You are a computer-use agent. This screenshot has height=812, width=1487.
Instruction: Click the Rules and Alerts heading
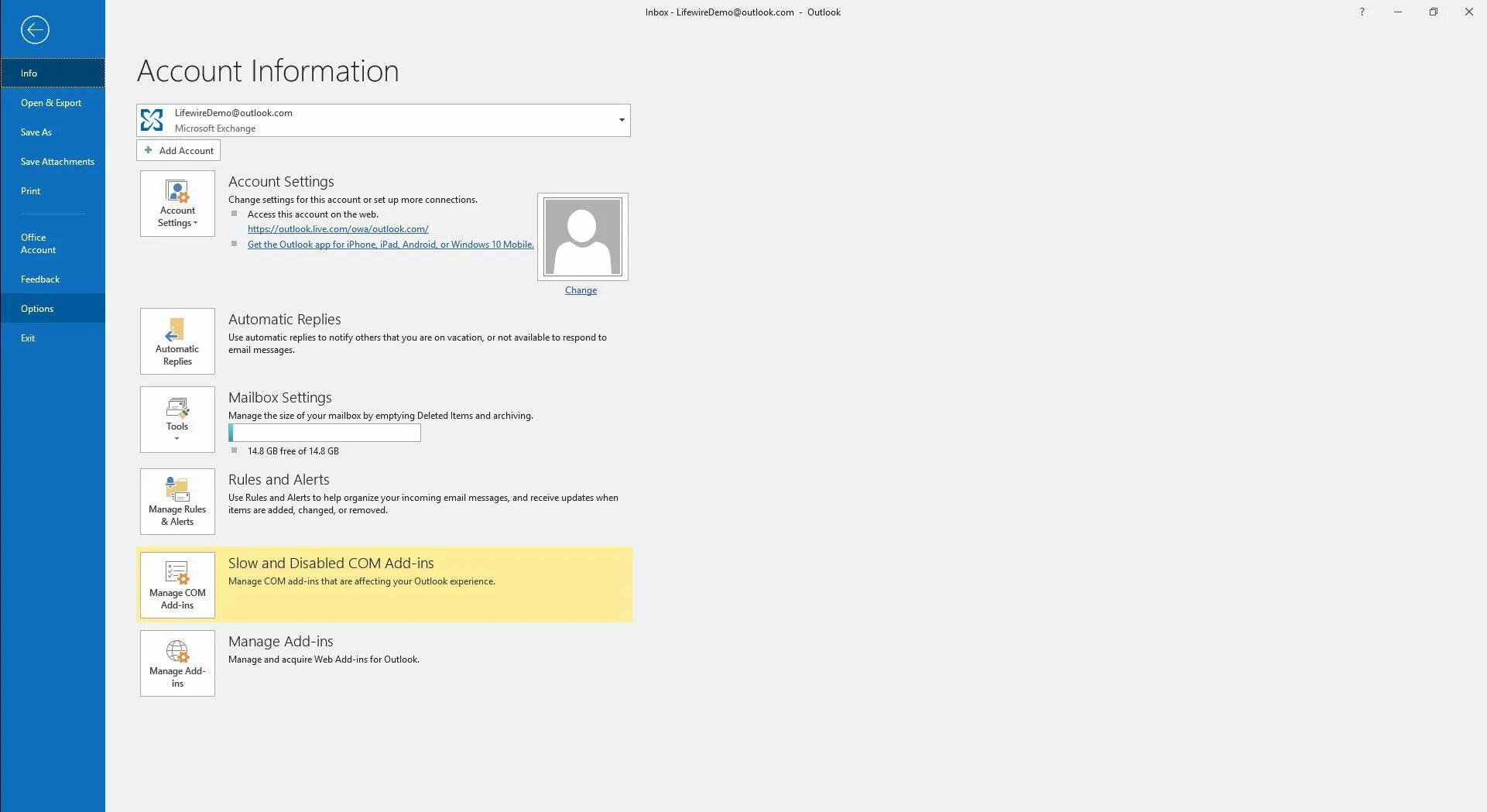(x=279, y=480)
